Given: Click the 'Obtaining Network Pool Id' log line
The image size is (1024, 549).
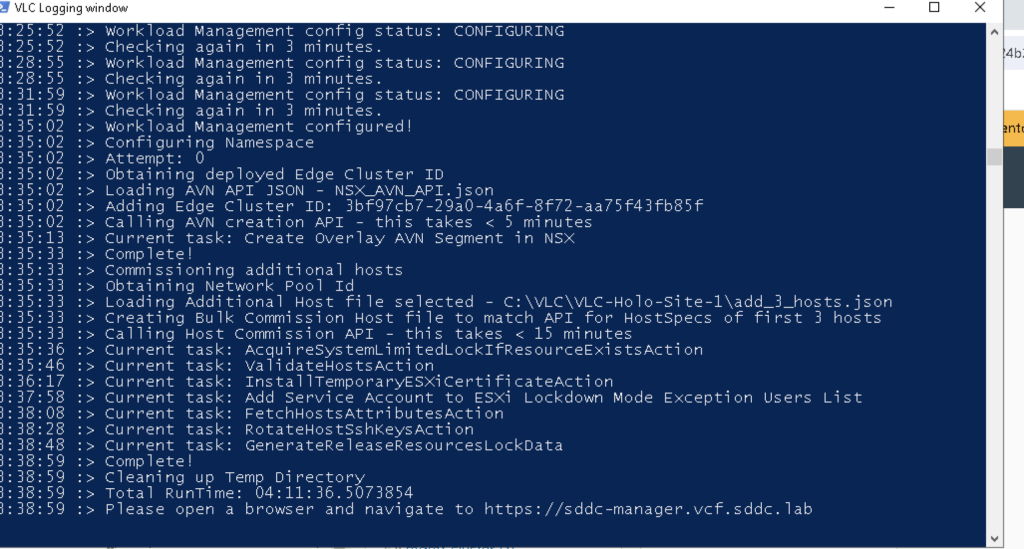Looking at the screenshot, I should [x=229, y=286].
